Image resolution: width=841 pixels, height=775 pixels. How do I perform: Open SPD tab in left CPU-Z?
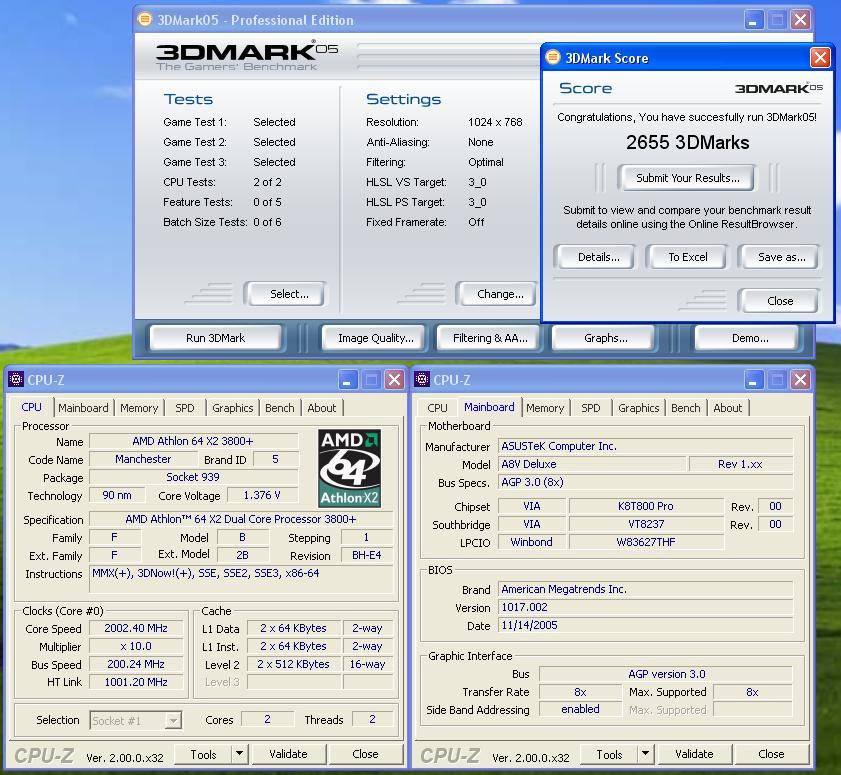point(185,408)
